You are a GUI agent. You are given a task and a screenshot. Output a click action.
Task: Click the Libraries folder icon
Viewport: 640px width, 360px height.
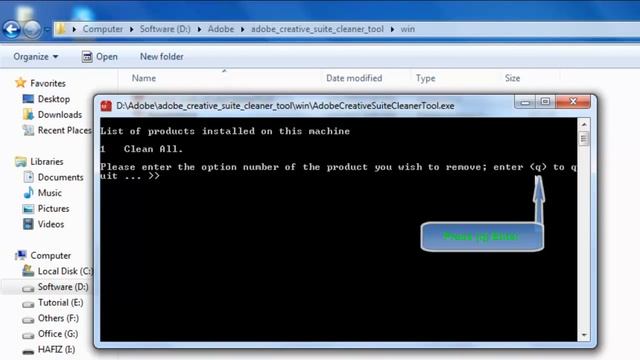(20, 162)
